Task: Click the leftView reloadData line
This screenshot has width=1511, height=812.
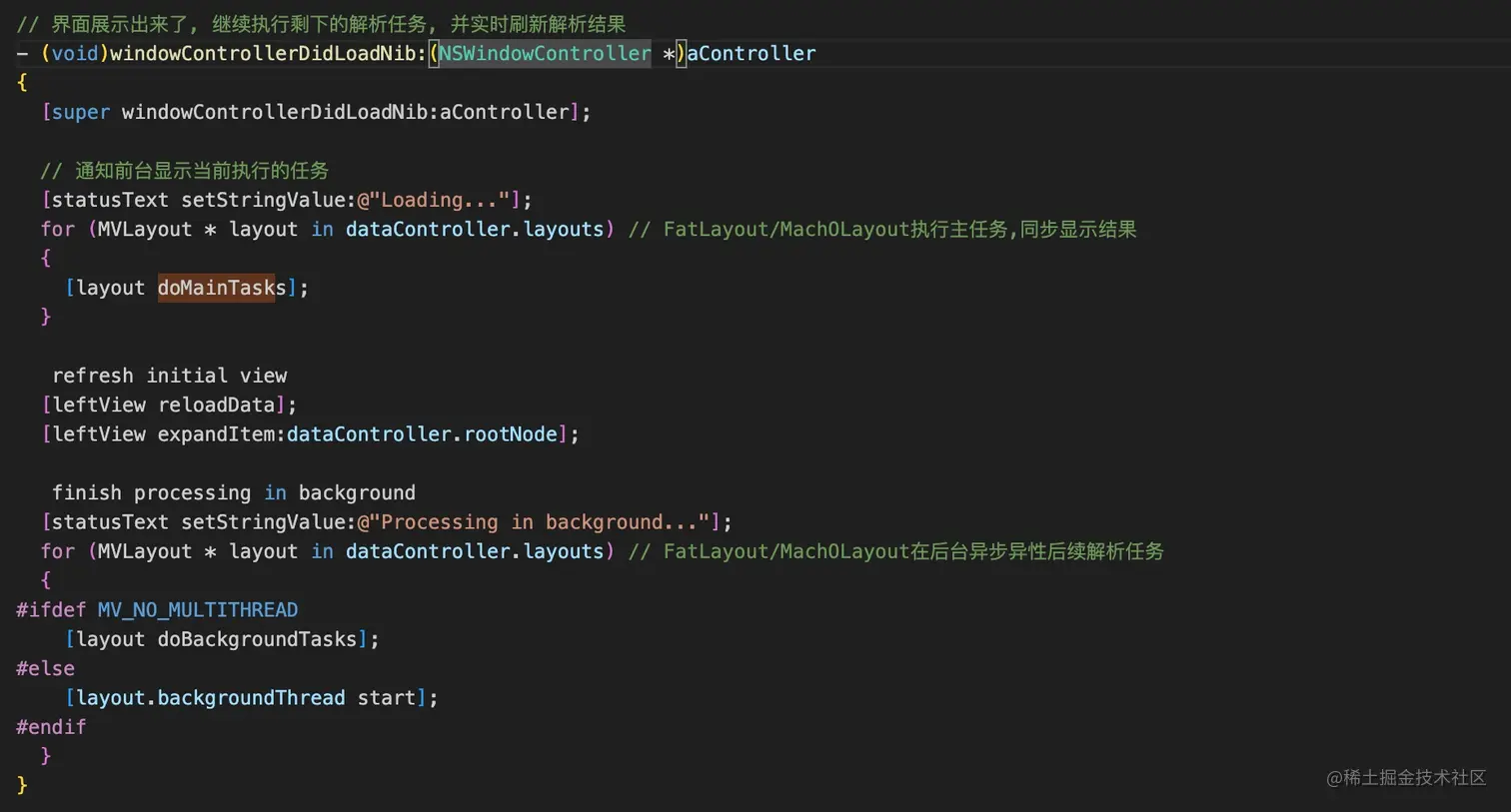Action: (x=169, y=405)
